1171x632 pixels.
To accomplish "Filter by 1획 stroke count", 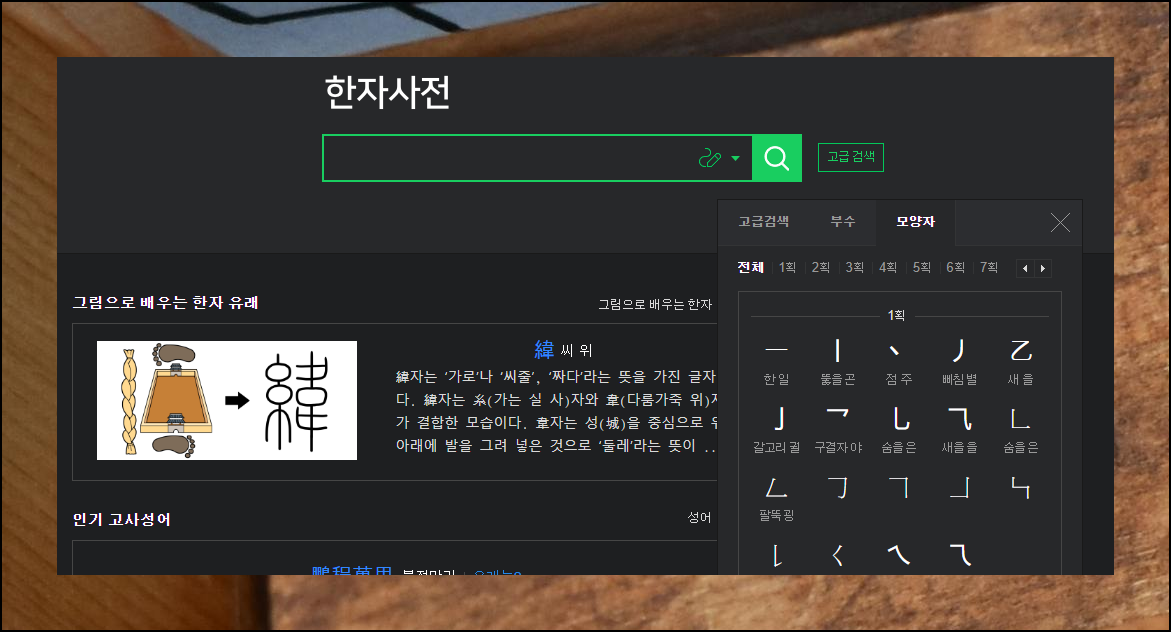I will click(787, 267).
